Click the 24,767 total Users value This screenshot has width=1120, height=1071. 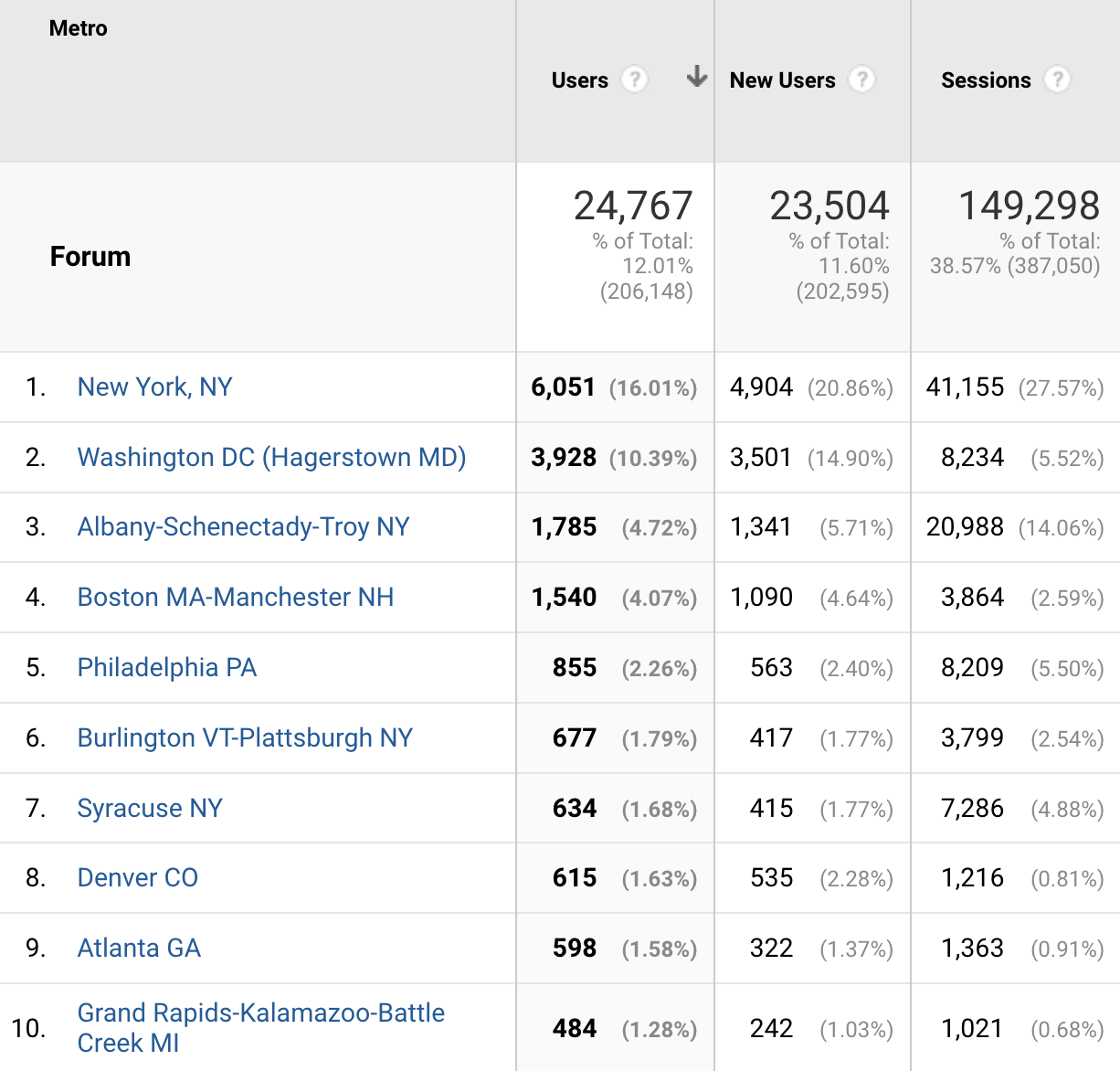pyautogui.click(x=633, y=205)
